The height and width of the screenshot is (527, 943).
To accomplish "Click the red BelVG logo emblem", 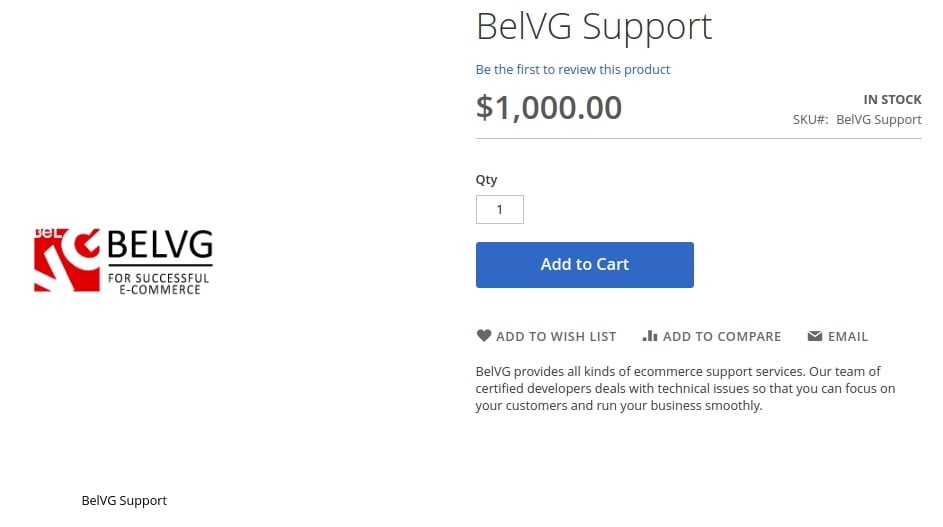I will 67,260.
